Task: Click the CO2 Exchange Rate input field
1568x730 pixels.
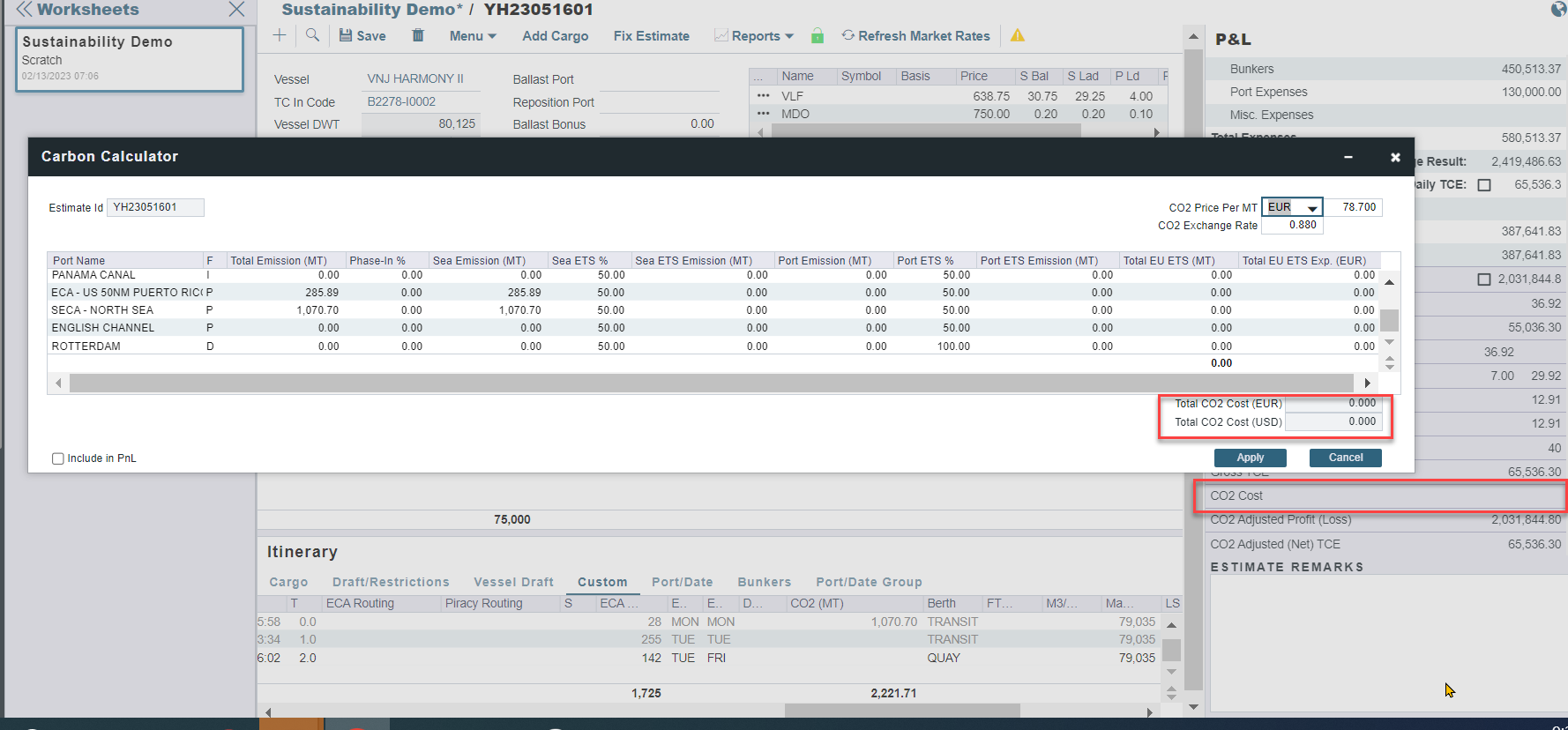Action: tap(1292, 225)
